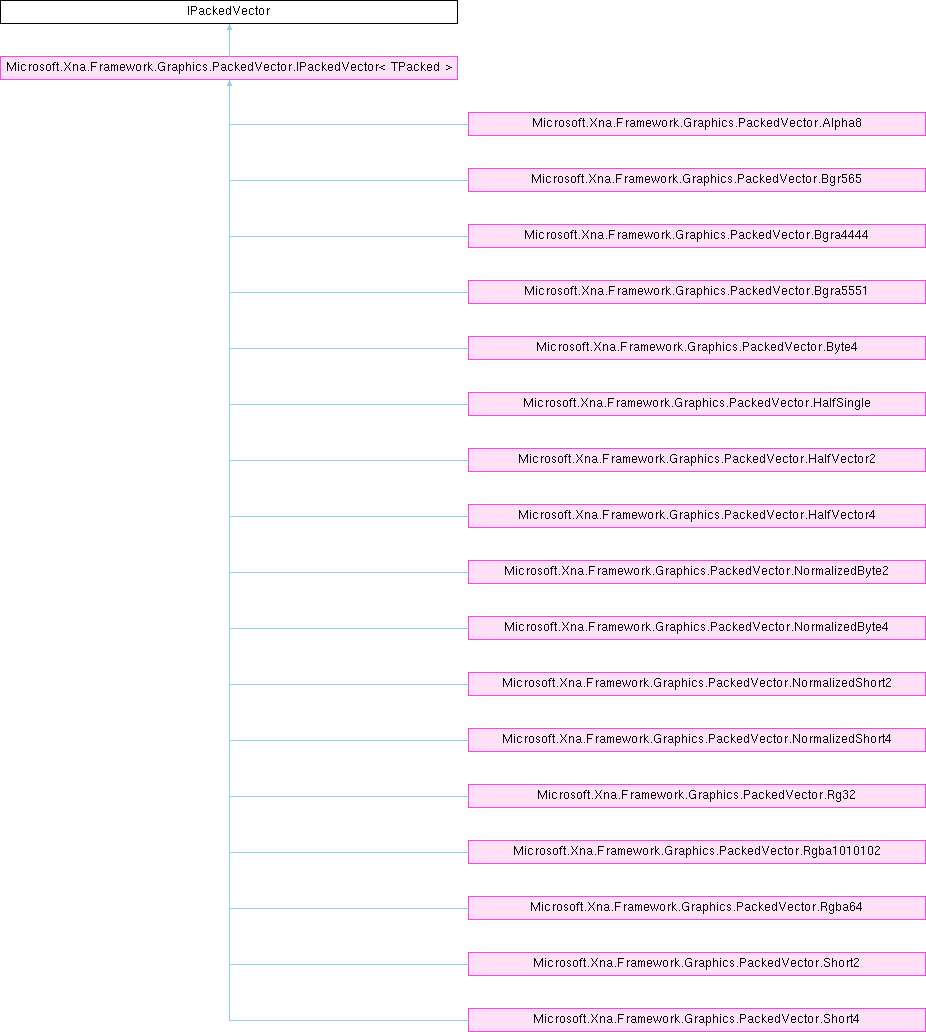
Task: Navigate to PackedVector.NormalizedShort2 class
Action: coord(697,684)
